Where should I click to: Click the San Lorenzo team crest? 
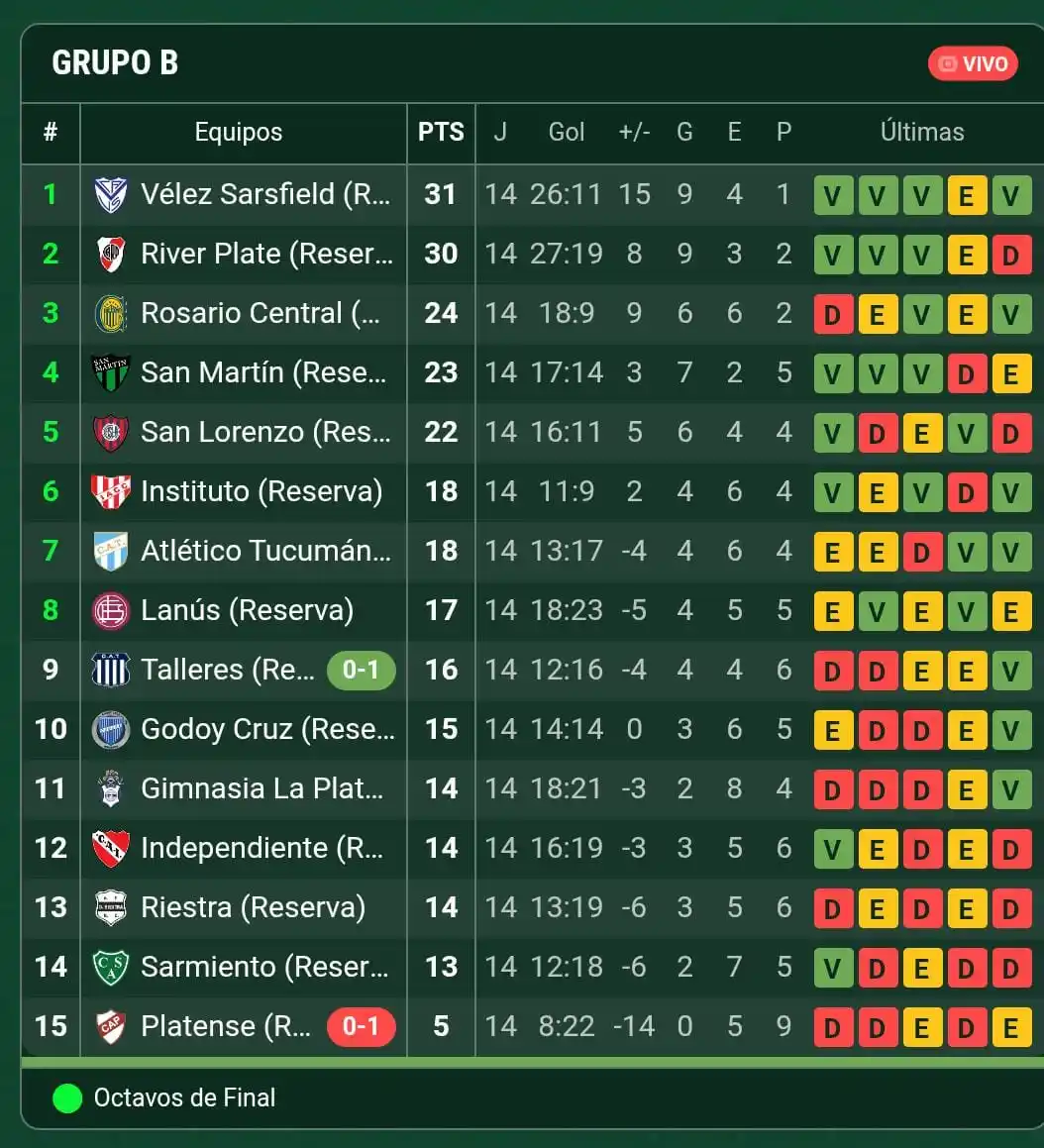click(111, 432)
